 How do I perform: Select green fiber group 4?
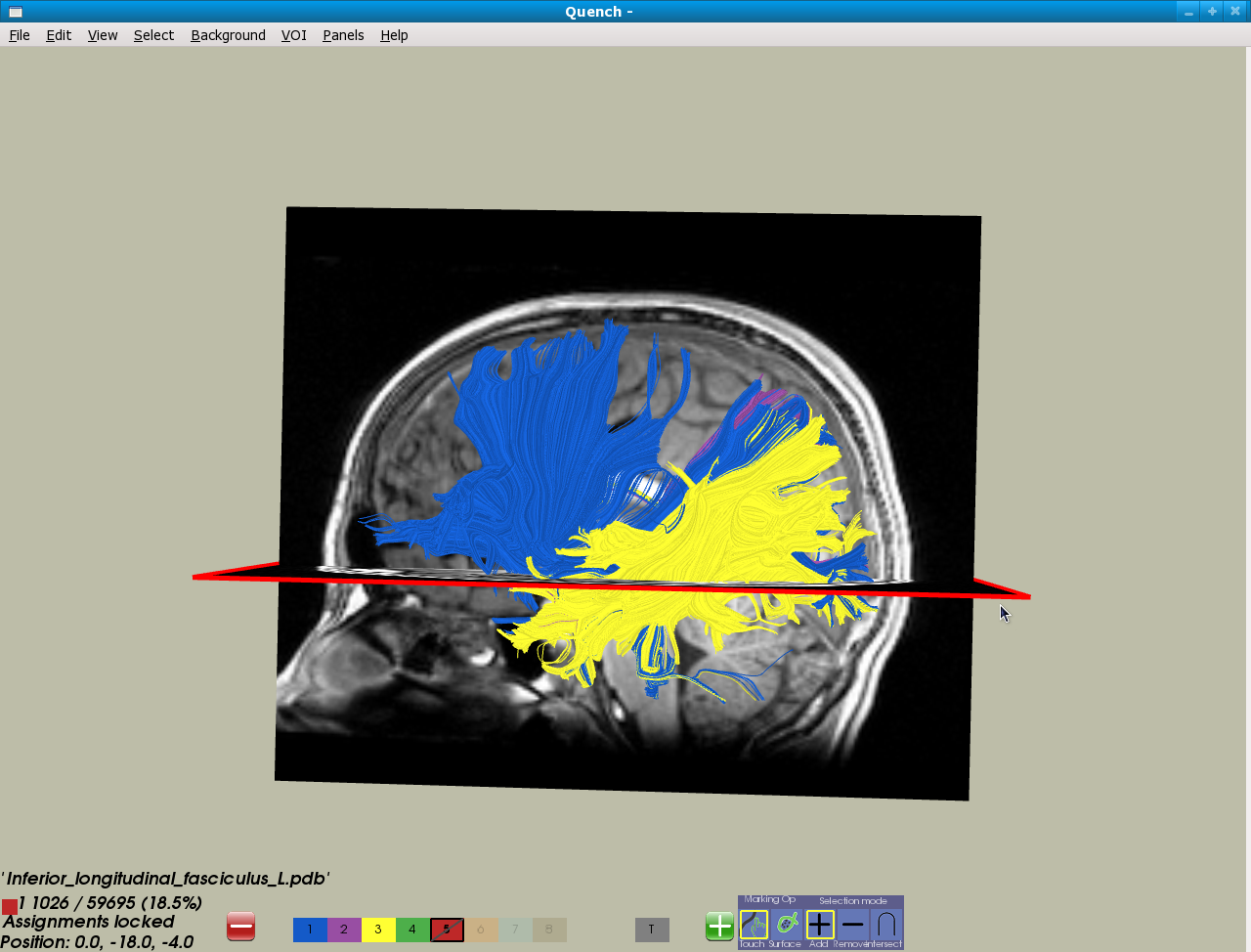click(412, 930)
